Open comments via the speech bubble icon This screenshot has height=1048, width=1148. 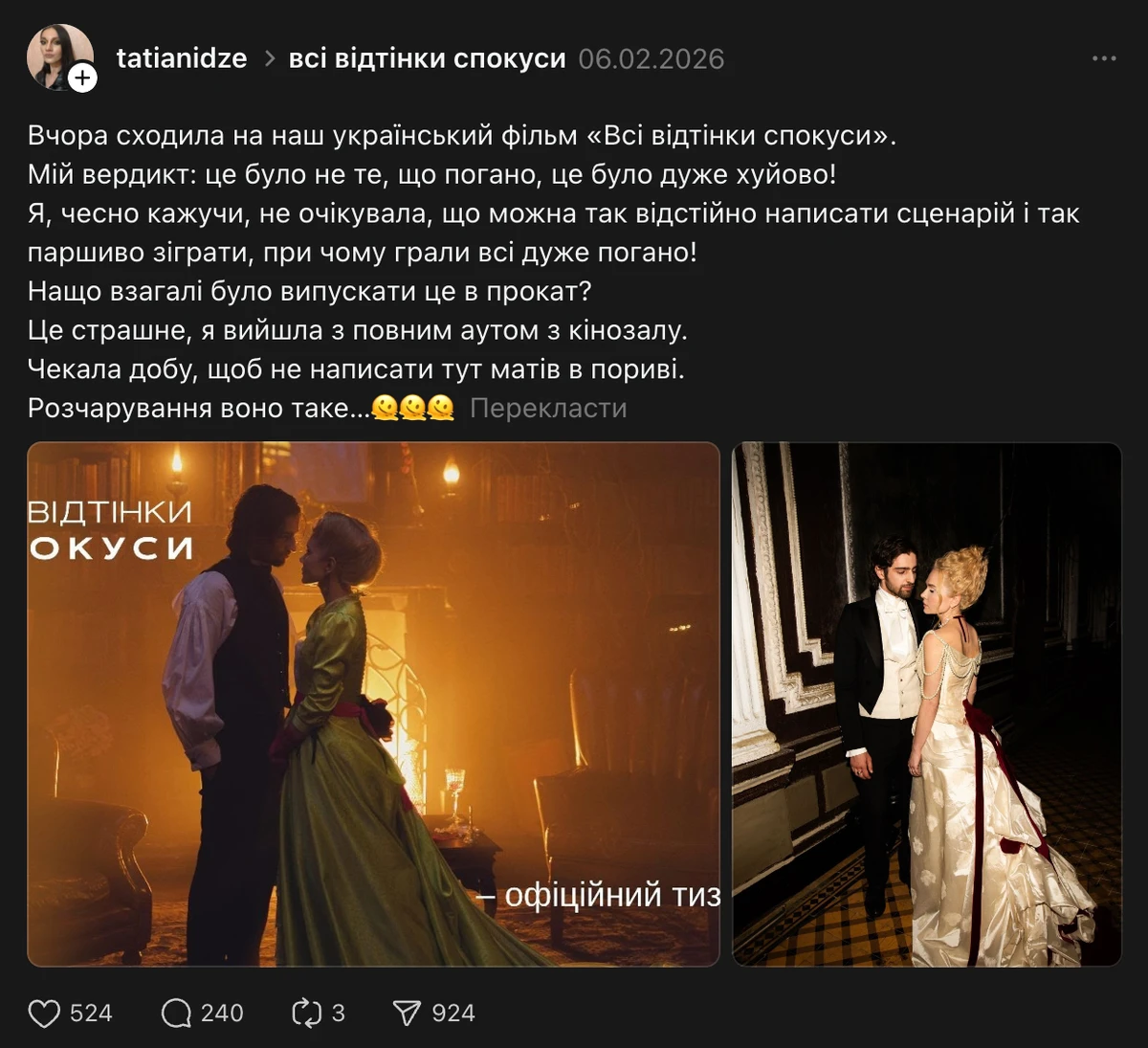(x=176, y=1014)
